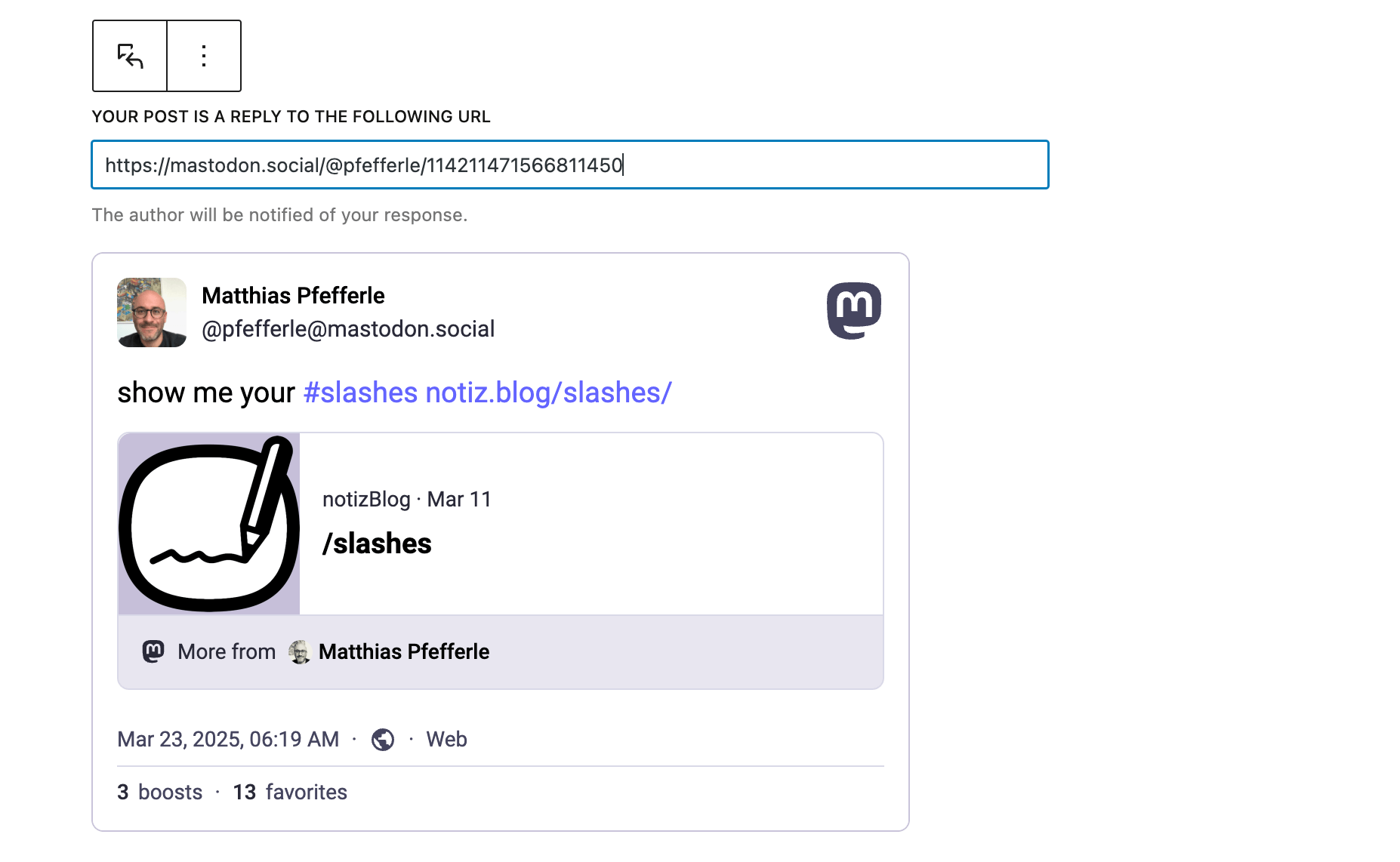Viewport: 1400px width, 862px height.
Task: Click the public visibility globe icon
Action: click(x=383, y=740)
